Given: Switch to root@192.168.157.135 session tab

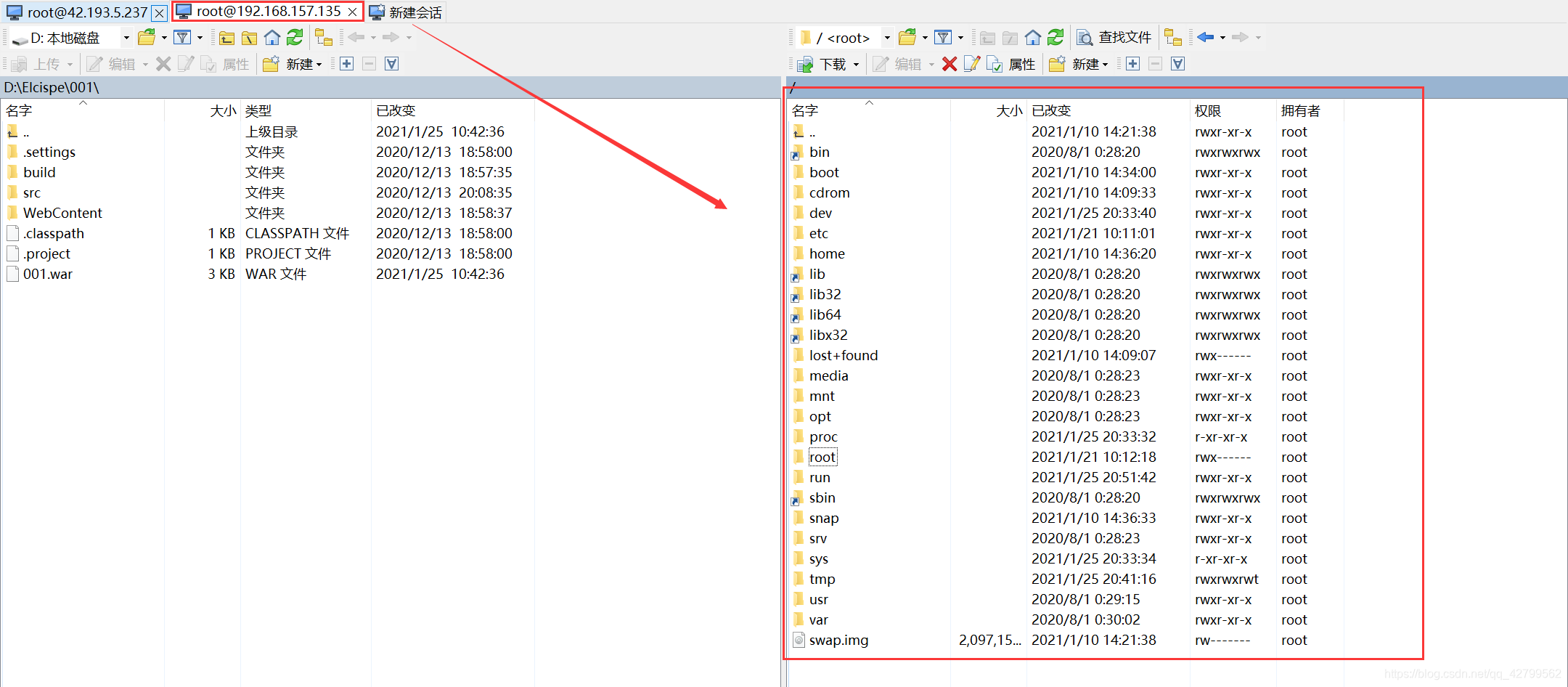Looking at the screenshot, I should pyautogui.click(x=268, y=12).
